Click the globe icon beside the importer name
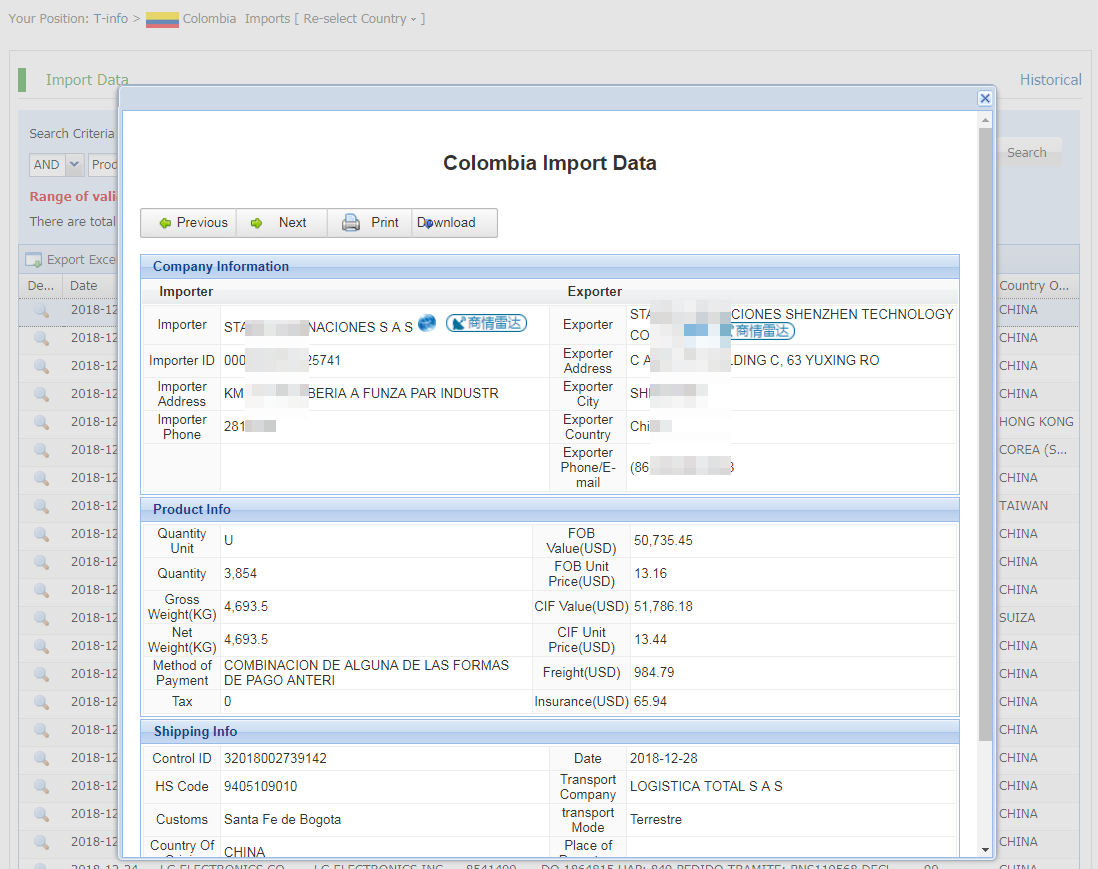This screenshot has height=869, width=1098. coord(427,323)
